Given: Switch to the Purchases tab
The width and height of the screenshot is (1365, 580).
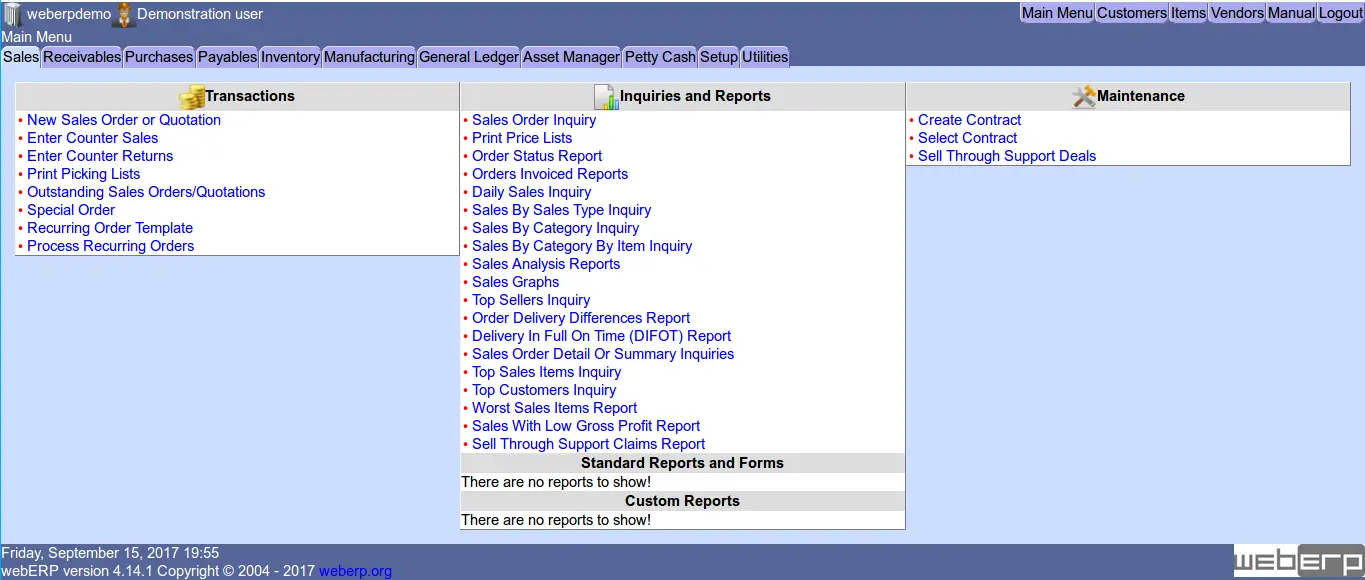Looking at the screenshot, I should (x=159, y=57).
